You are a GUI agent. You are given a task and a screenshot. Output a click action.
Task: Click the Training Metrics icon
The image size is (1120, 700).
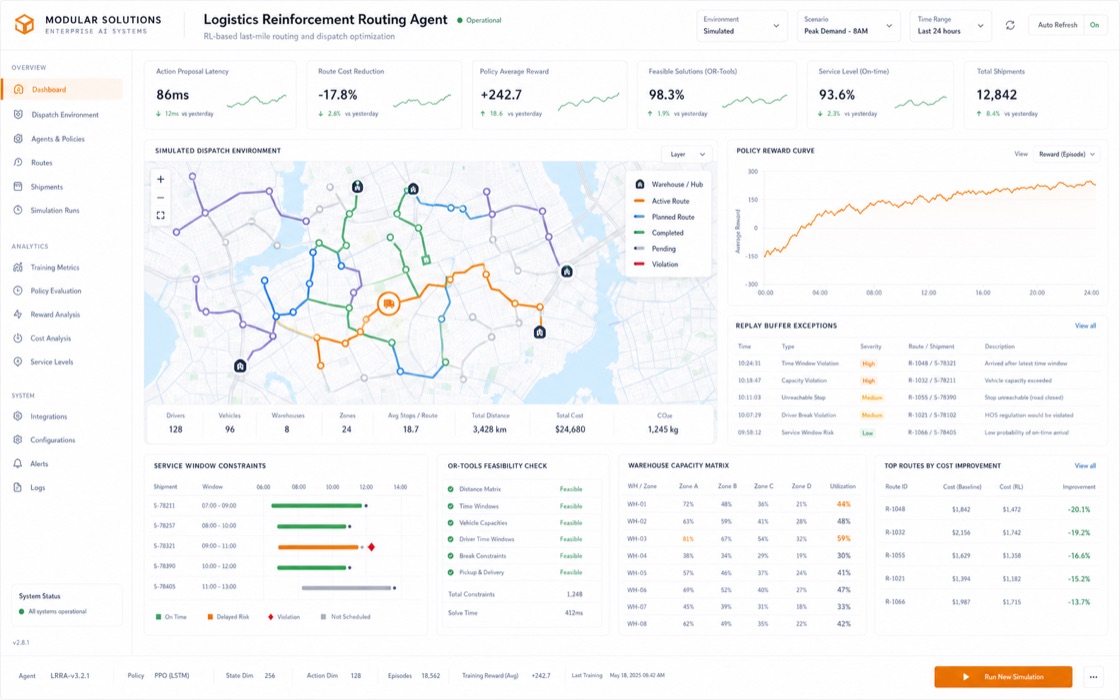18,267
